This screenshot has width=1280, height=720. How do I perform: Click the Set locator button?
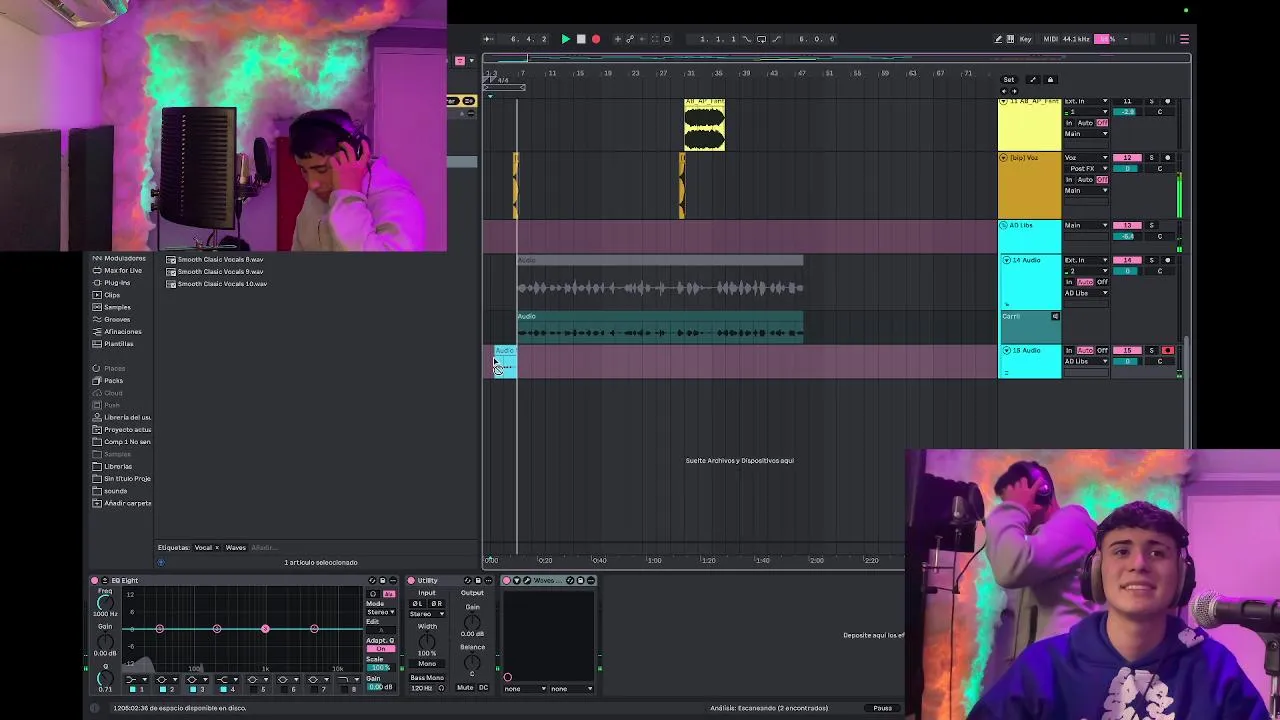1009,80
